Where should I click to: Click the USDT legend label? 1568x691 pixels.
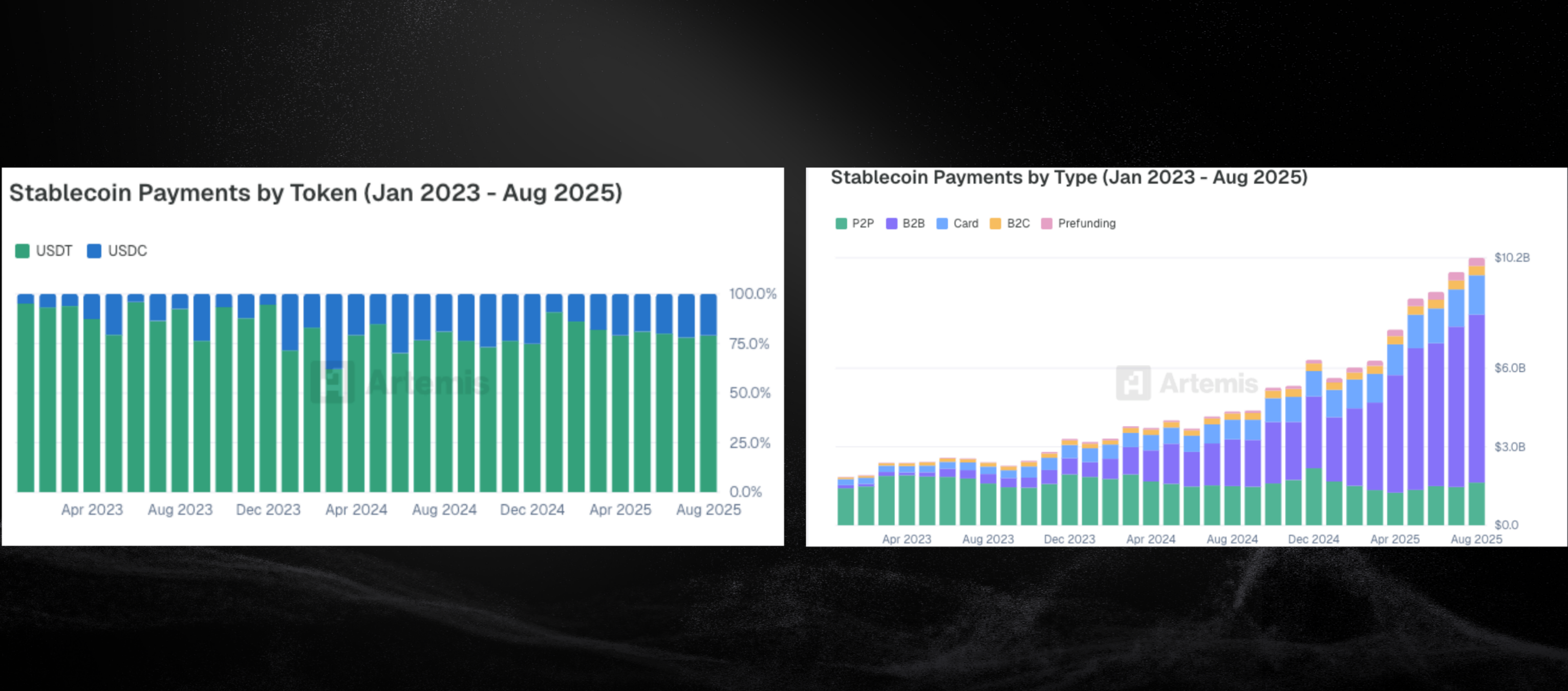pyautogui.click(x=54, y=251)
